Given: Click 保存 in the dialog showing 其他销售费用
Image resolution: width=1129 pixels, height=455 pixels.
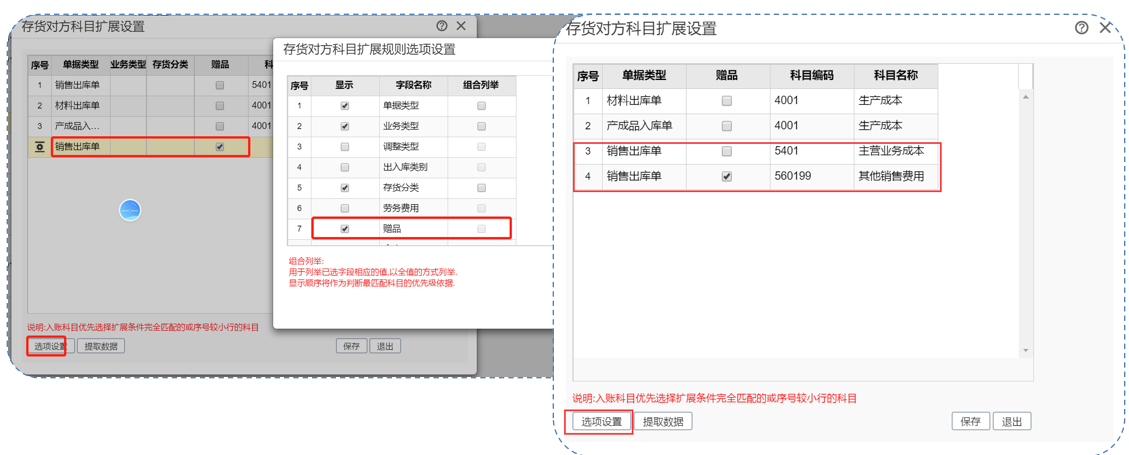Looking at the screenshot, I should pyautogui.click(x=970, y=422).
